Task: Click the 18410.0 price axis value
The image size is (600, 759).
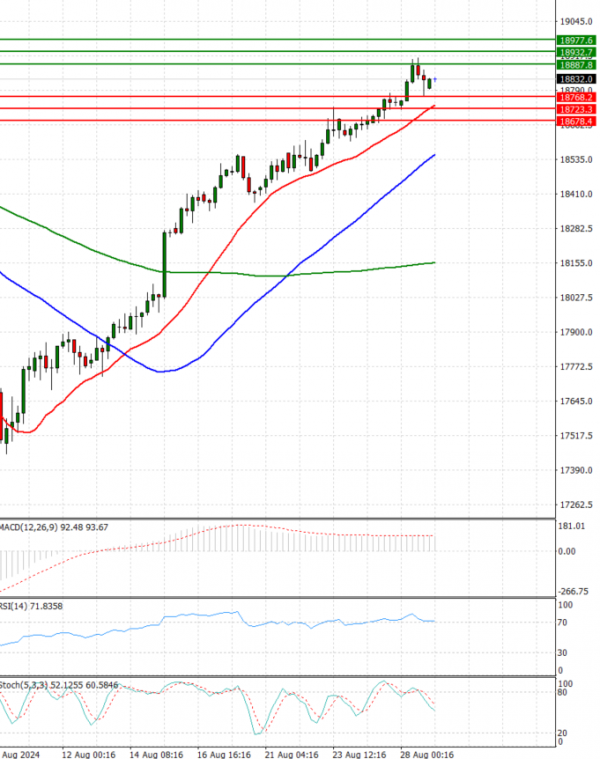Action: tap(576, 194)
